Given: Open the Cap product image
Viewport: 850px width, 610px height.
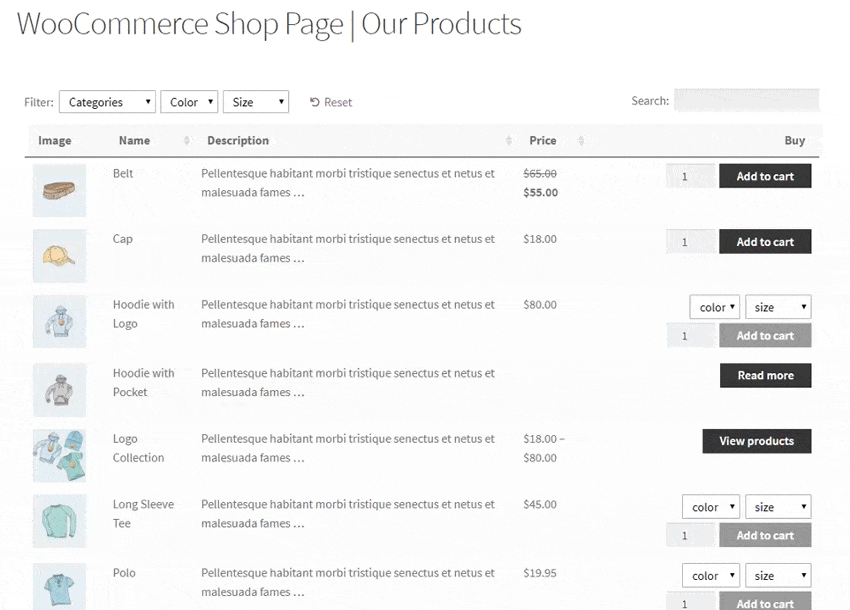Looking at the screenshot, I should pyautogui.click(x=59, y=255).
